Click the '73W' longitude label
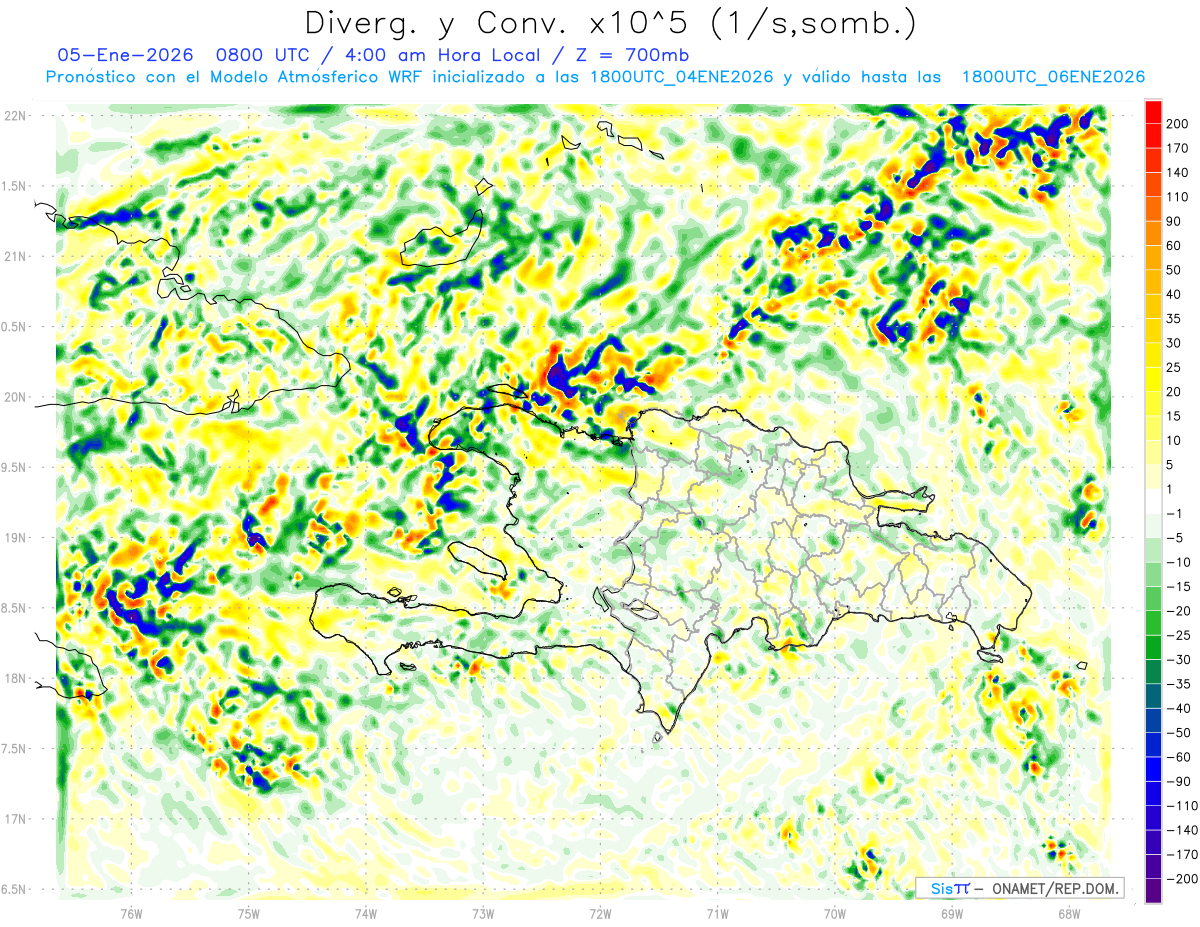1200x927 pixels. (483, 913)
